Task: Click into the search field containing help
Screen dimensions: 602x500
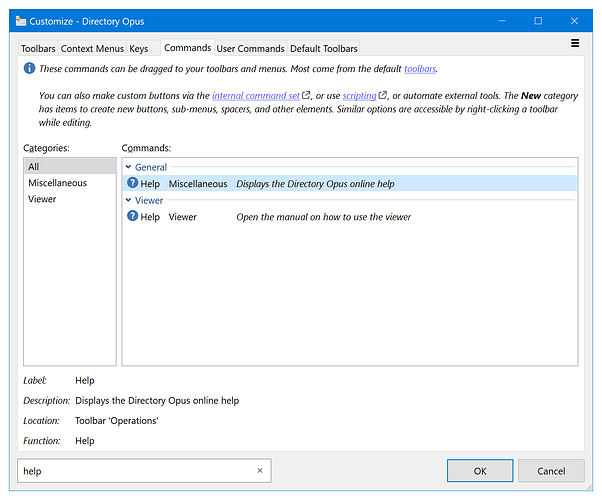Action: pyautogui.click(x=130, y=470)
